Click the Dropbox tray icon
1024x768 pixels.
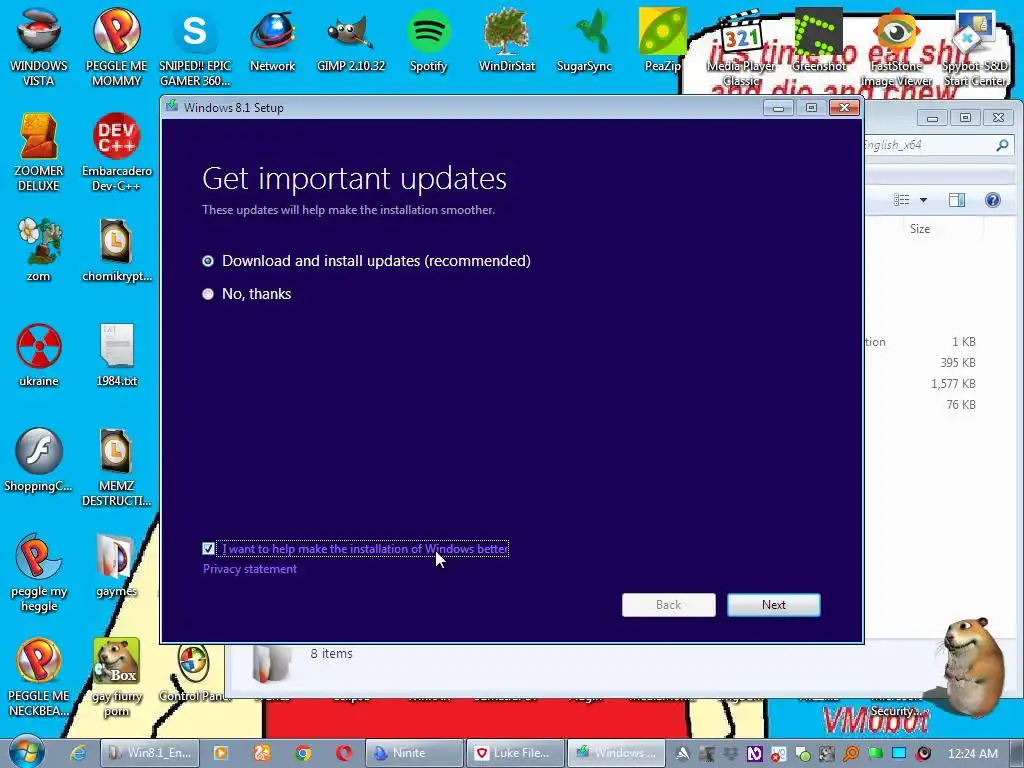730,754
